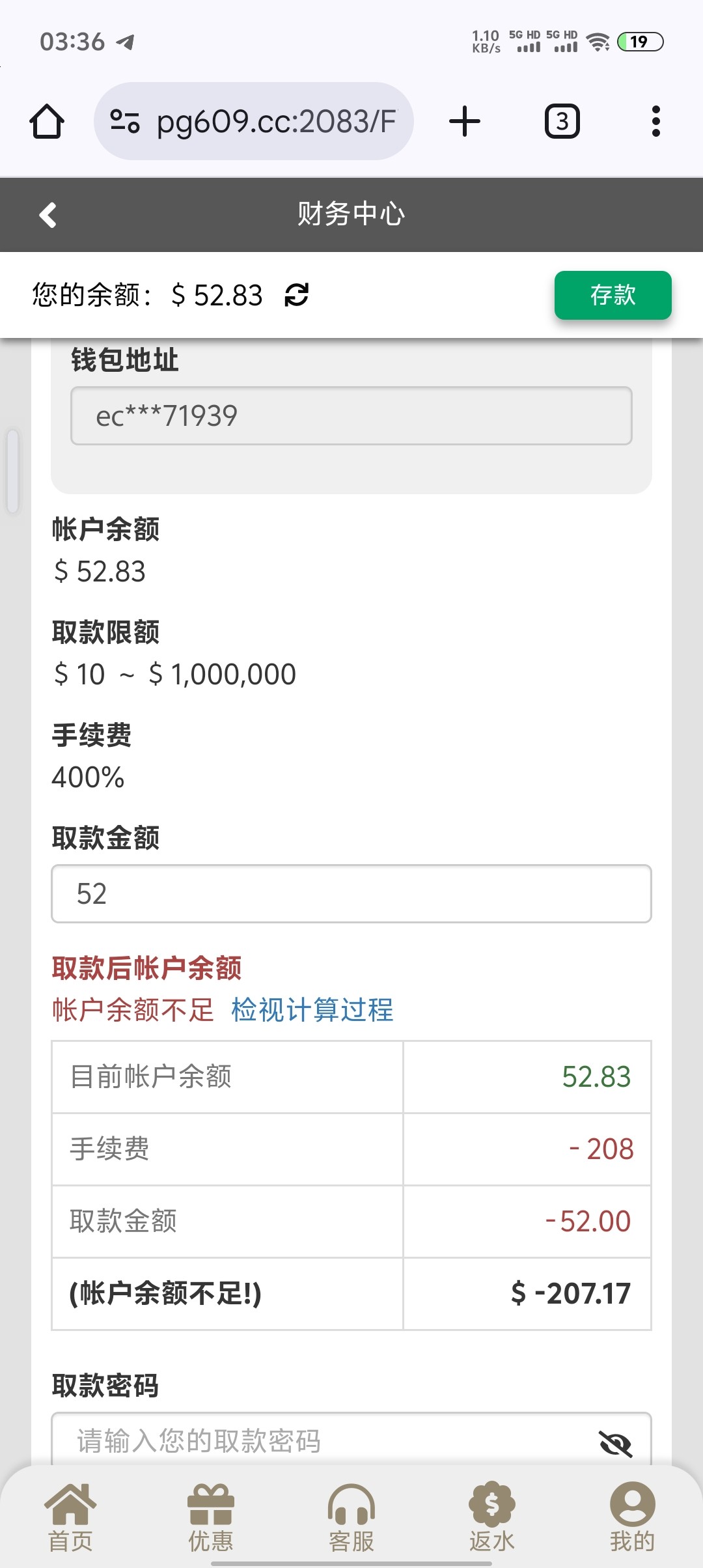Screen dimensions: 703x1568
Task: Refresh the account balance
Action: pyautogui.click(x=296, y=295)
